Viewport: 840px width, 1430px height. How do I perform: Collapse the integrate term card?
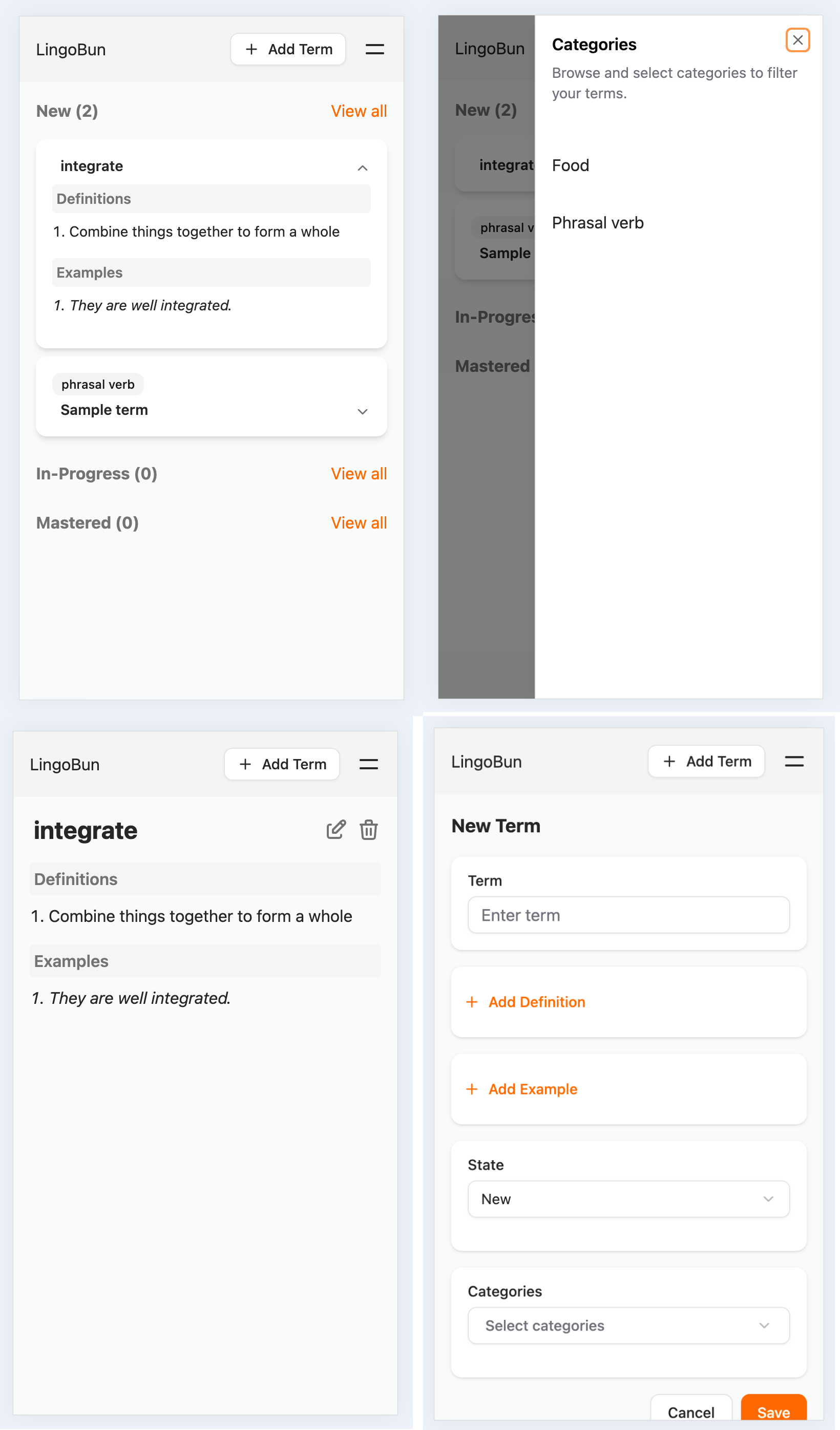[x=362, y=168]
